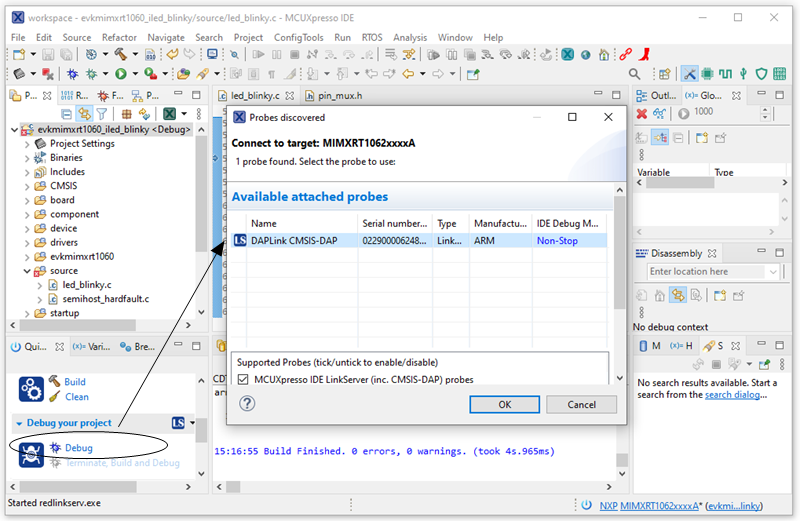Viewport: 800px width, 521px height.
Task: Open the Analysis menu
Action: (410, 37)
